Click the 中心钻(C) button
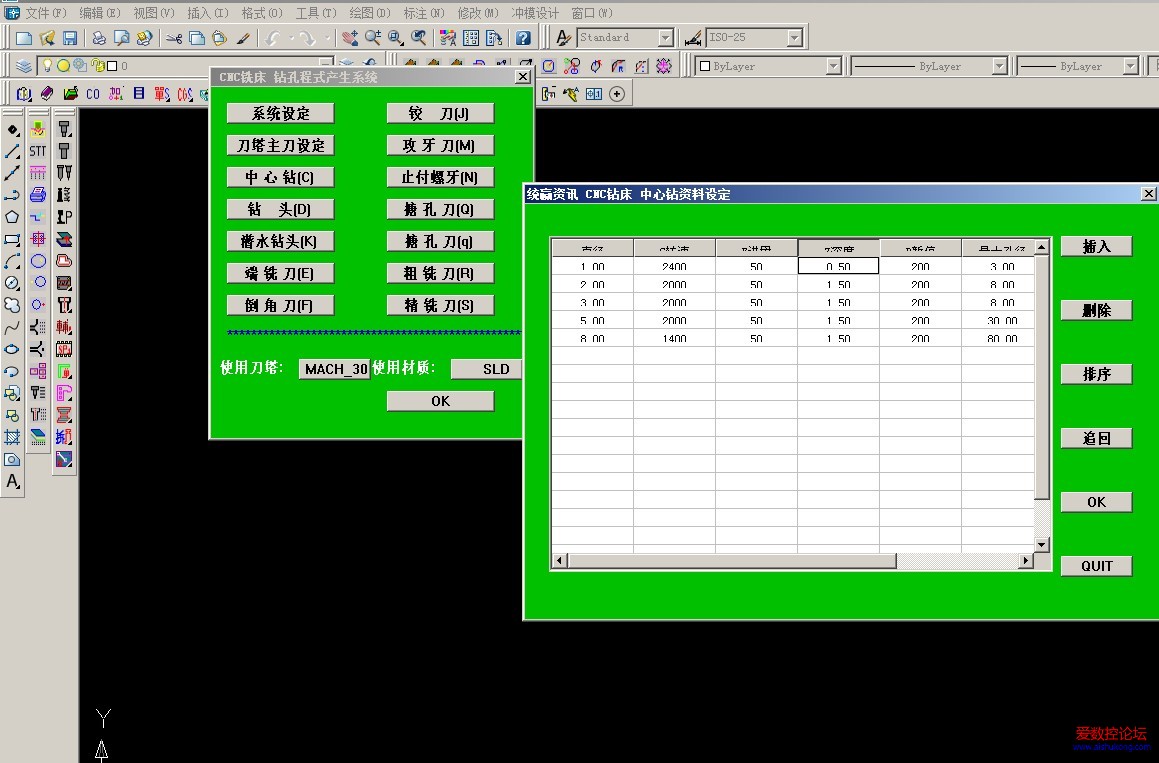 pos(281,177)
